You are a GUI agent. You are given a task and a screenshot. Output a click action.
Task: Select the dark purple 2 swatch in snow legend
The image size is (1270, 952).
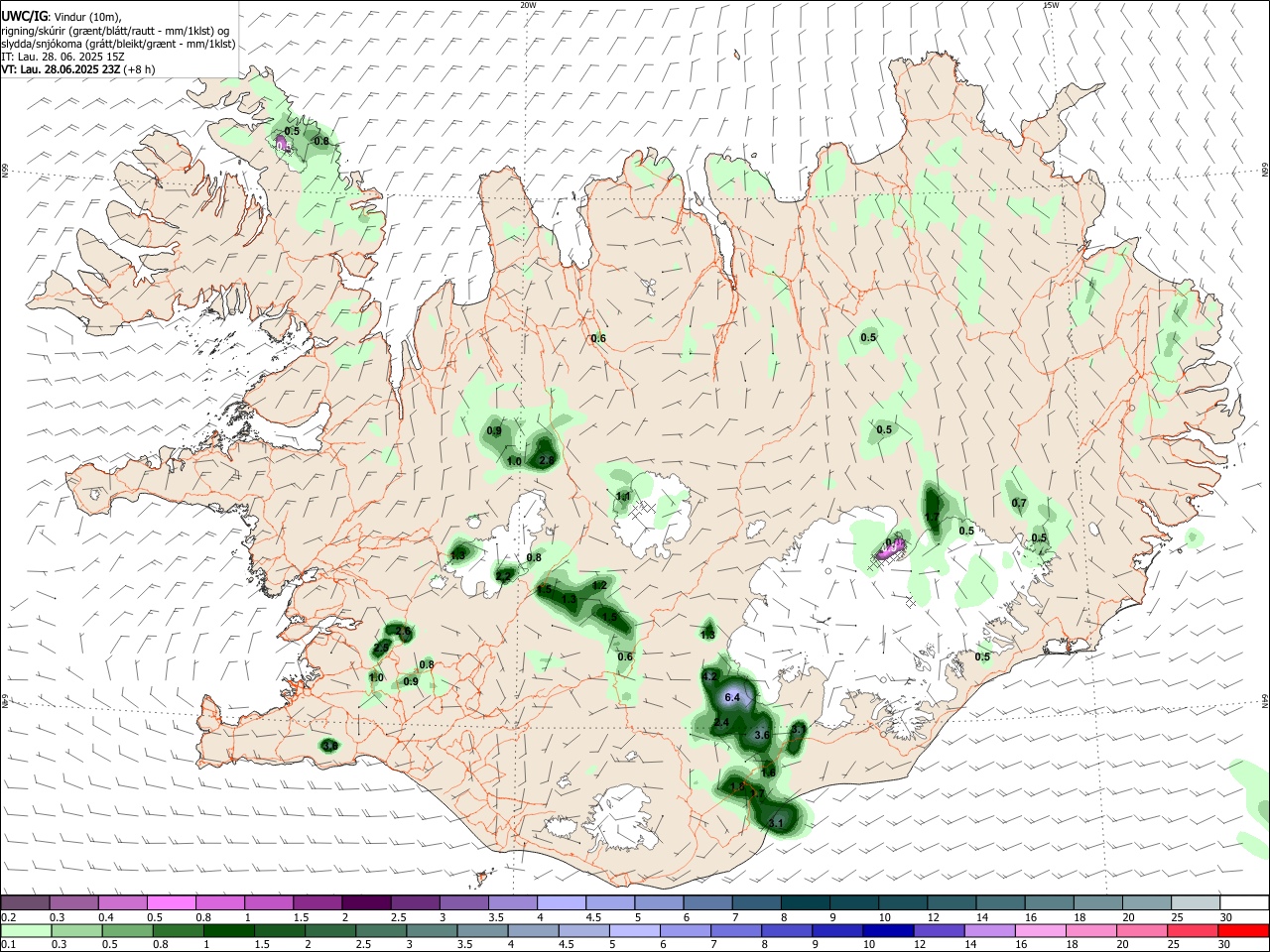point(366,903)
